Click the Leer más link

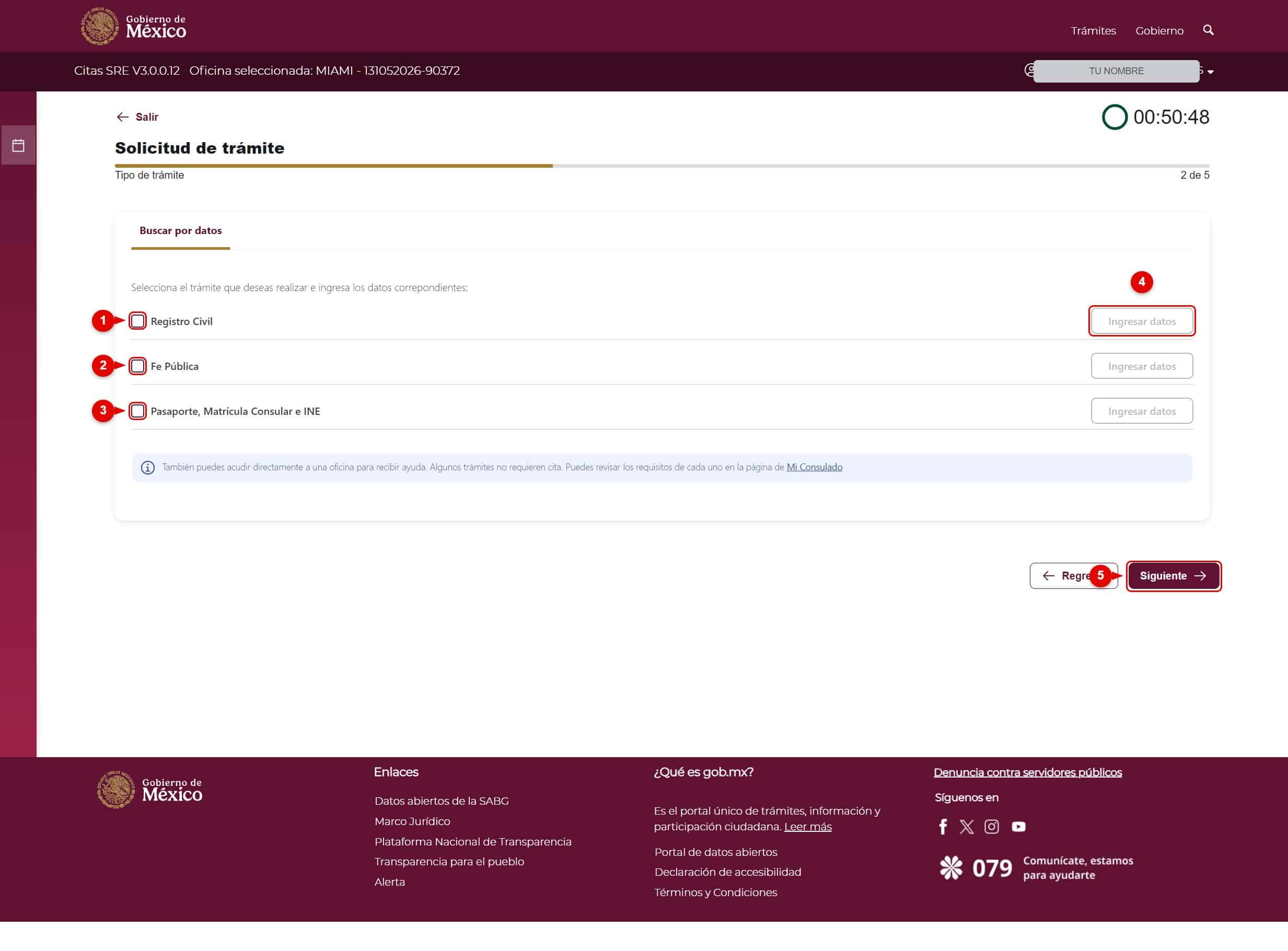click(807, 827)
